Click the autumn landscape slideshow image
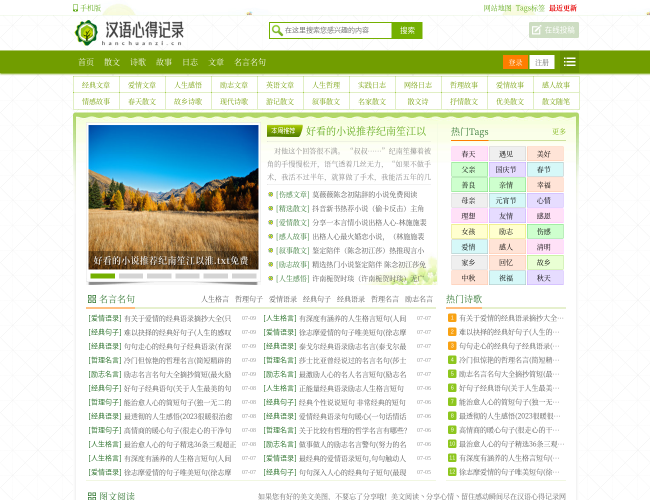 point(173,197)
